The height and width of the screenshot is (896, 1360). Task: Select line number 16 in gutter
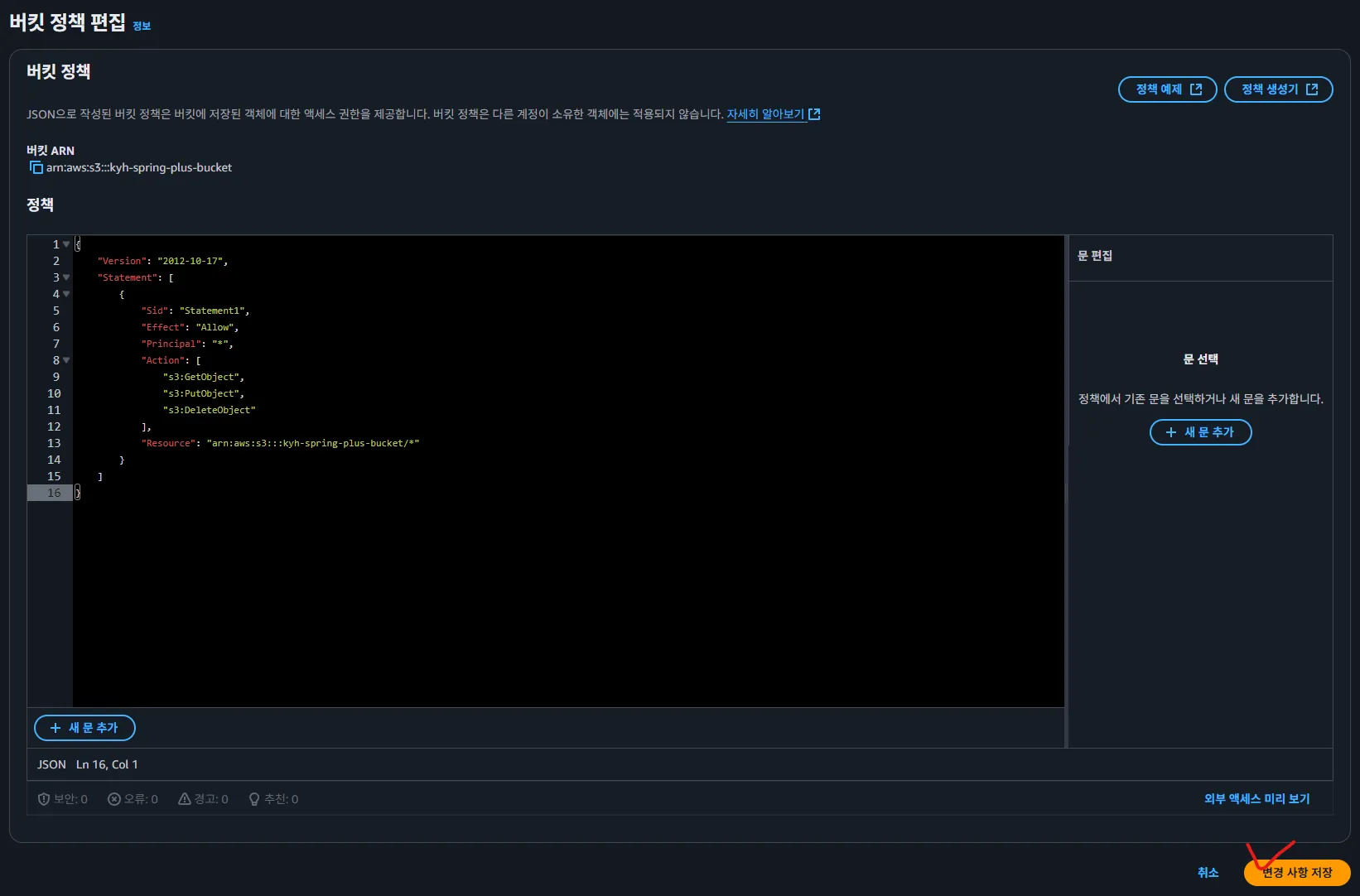(x=54, y=493)
